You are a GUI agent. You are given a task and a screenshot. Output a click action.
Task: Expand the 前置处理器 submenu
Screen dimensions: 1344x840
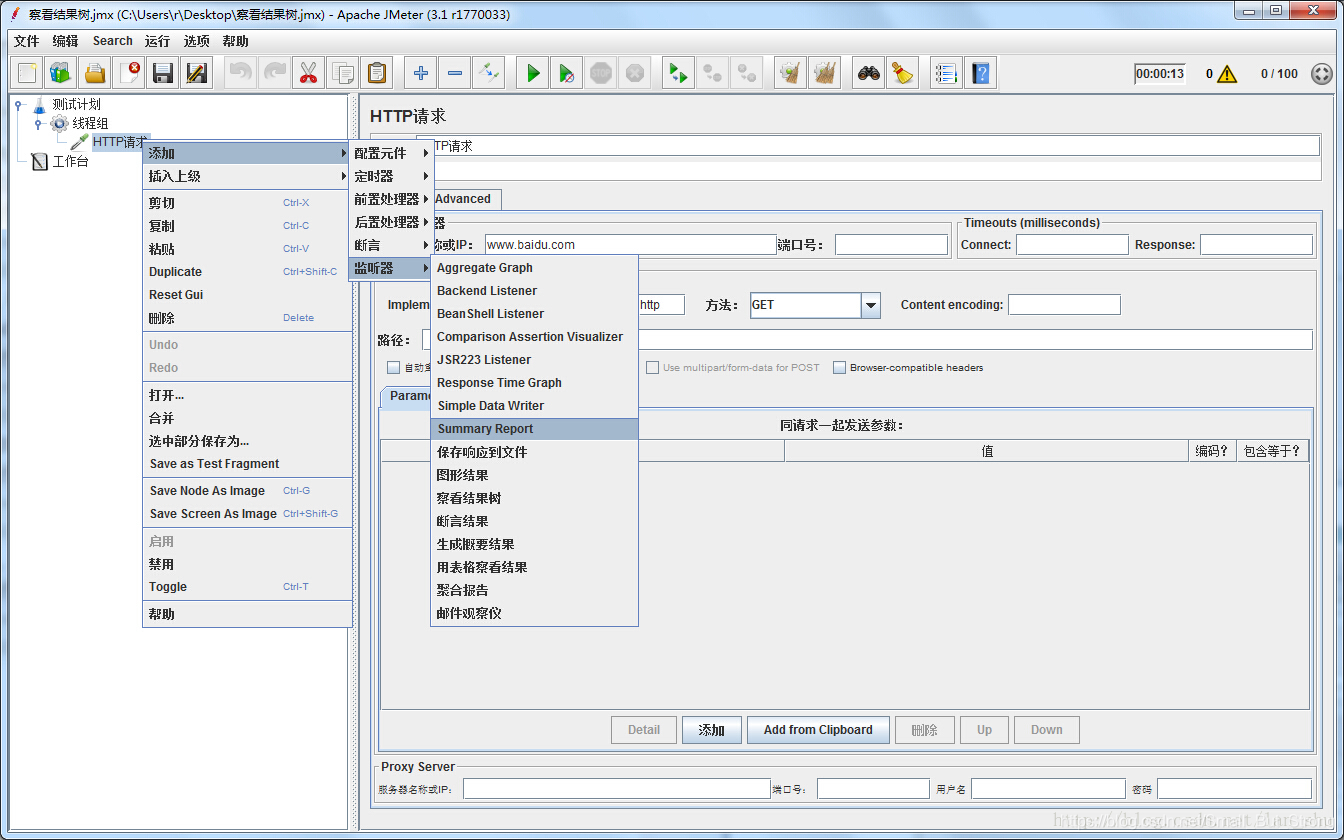(x=391, y=199)
